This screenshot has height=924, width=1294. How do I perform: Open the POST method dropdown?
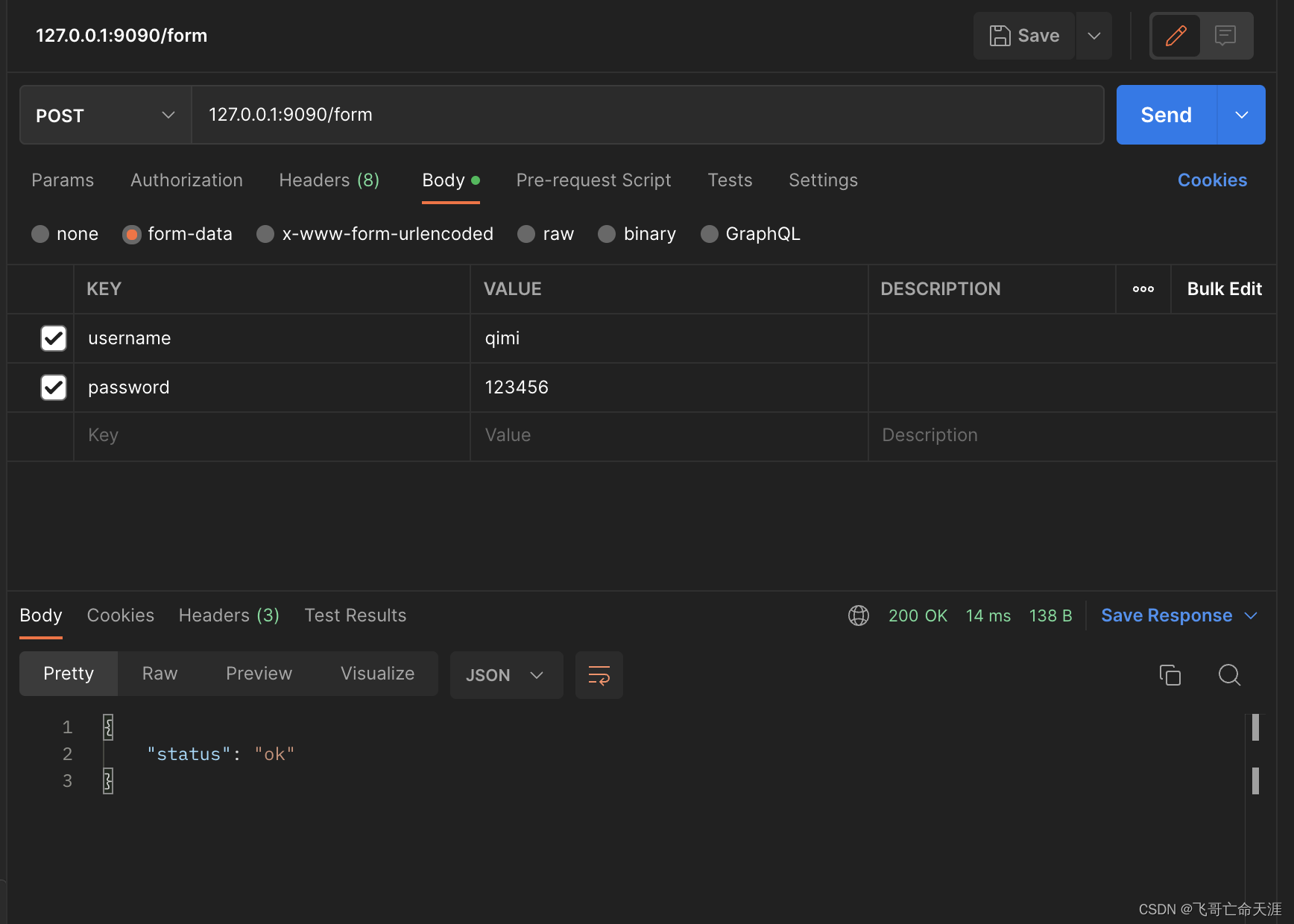[105, 115]
